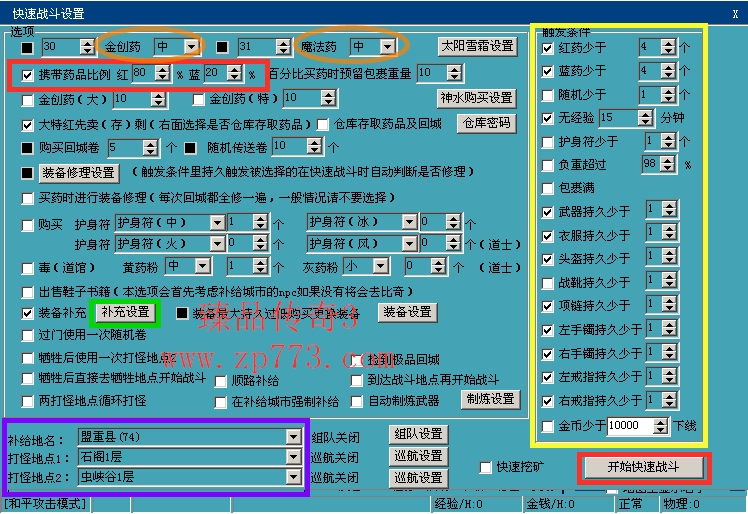The width and height of the screenshot is (748, 514).
Task: Open the 仓库密码 warehouse password button
Action: [487, 123]
